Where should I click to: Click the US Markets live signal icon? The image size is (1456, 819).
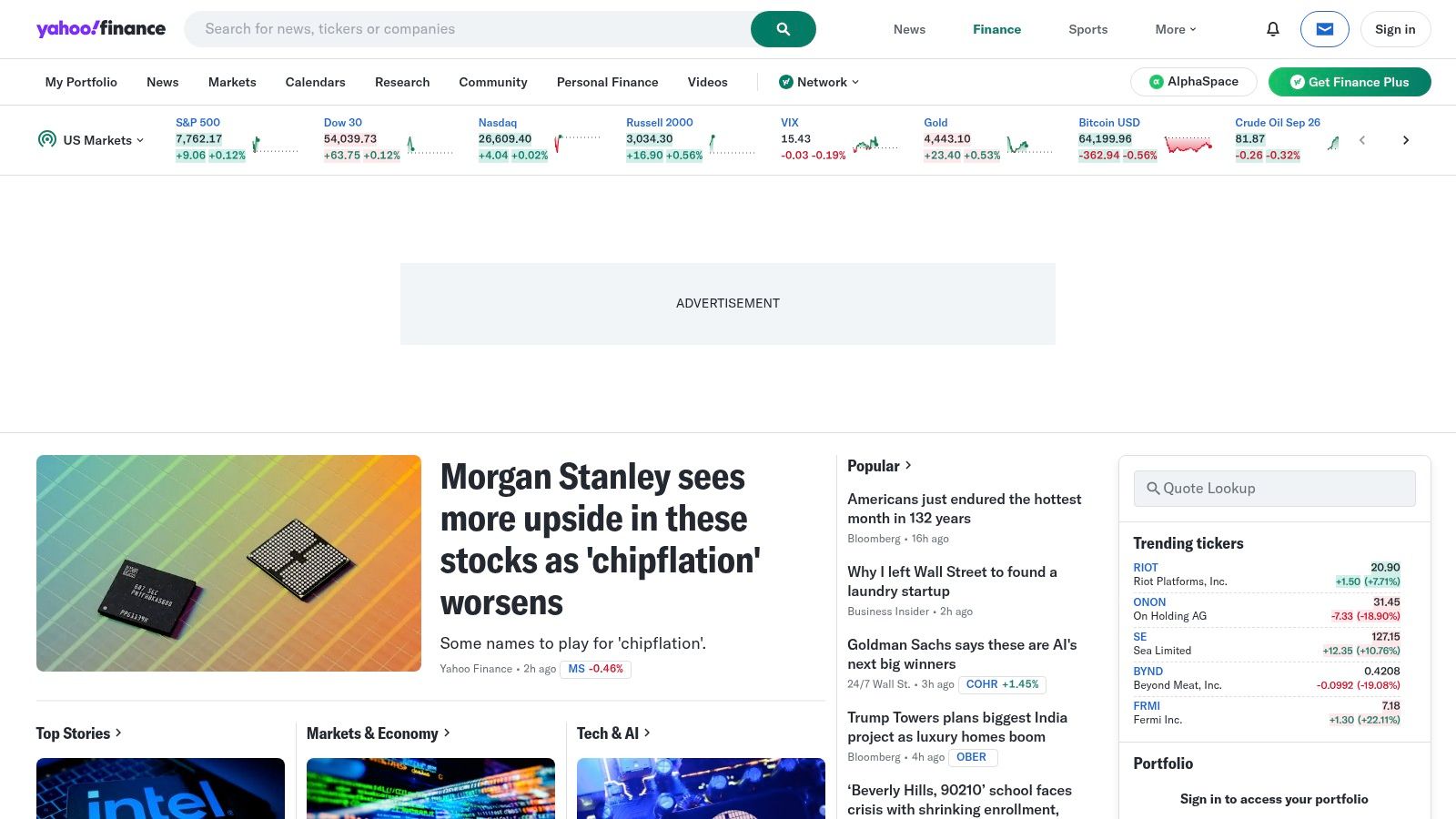click(47, 139)
